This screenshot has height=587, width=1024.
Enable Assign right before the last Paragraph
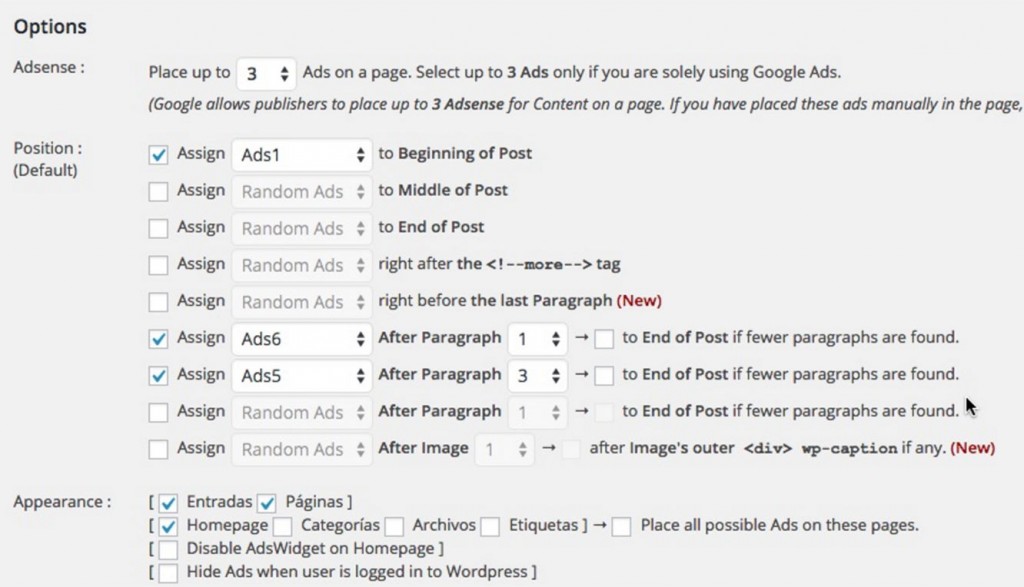point(159,301)
